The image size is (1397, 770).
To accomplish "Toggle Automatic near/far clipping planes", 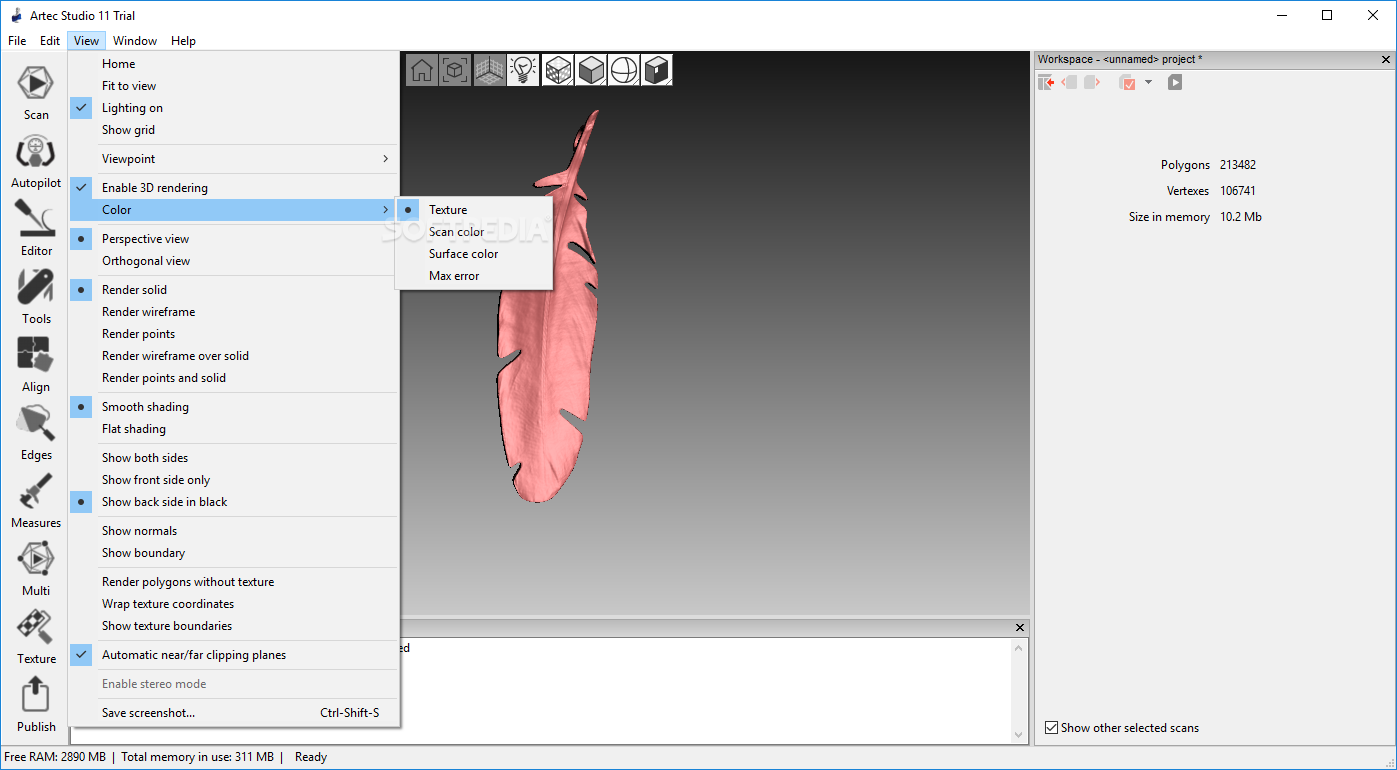I will click(x=234, y=655).
